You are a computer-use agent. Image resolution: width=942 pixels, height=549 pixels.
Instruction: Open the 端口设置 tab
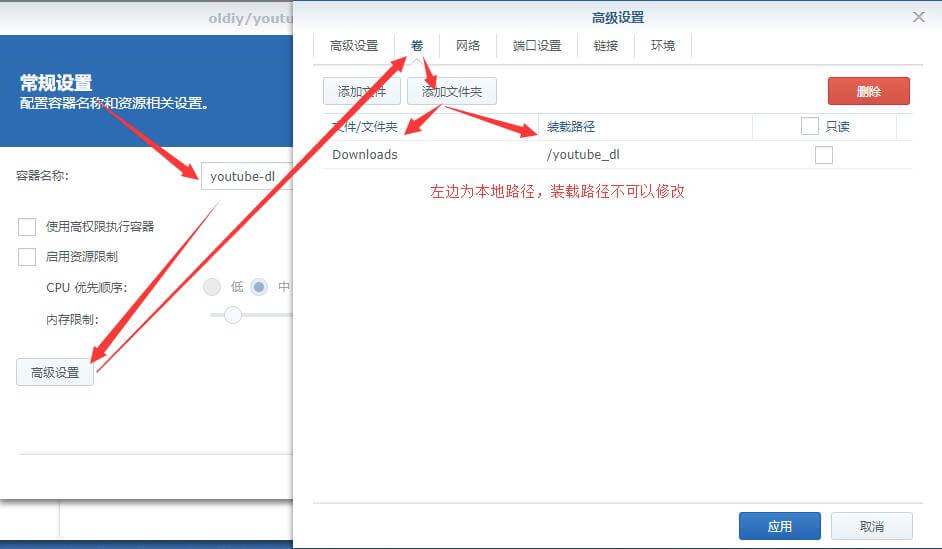(x=537, y=46)
